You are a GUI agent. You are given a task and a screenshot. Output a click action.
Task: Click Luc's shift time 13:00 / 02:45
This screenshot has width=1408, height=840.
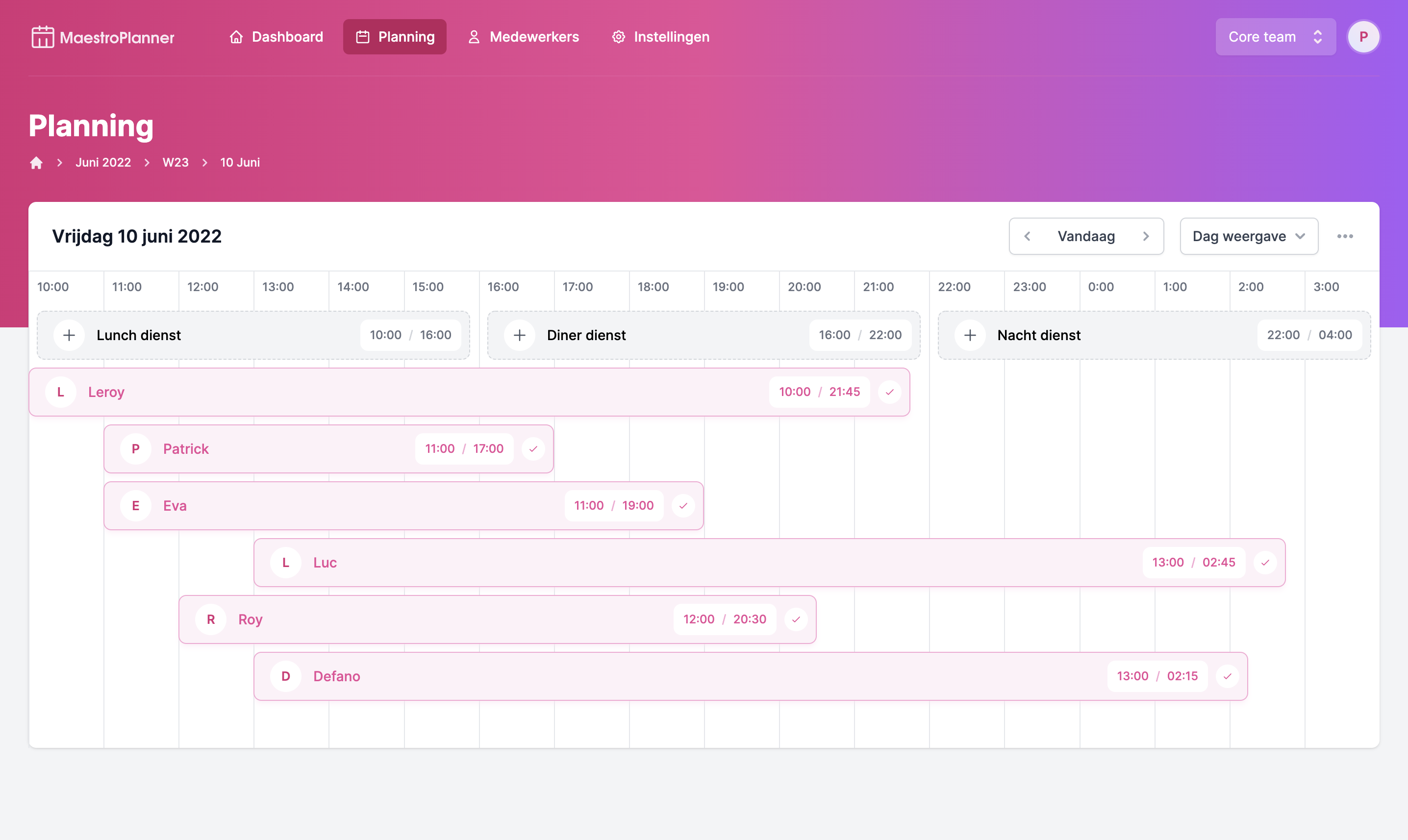click(1193, 563)
